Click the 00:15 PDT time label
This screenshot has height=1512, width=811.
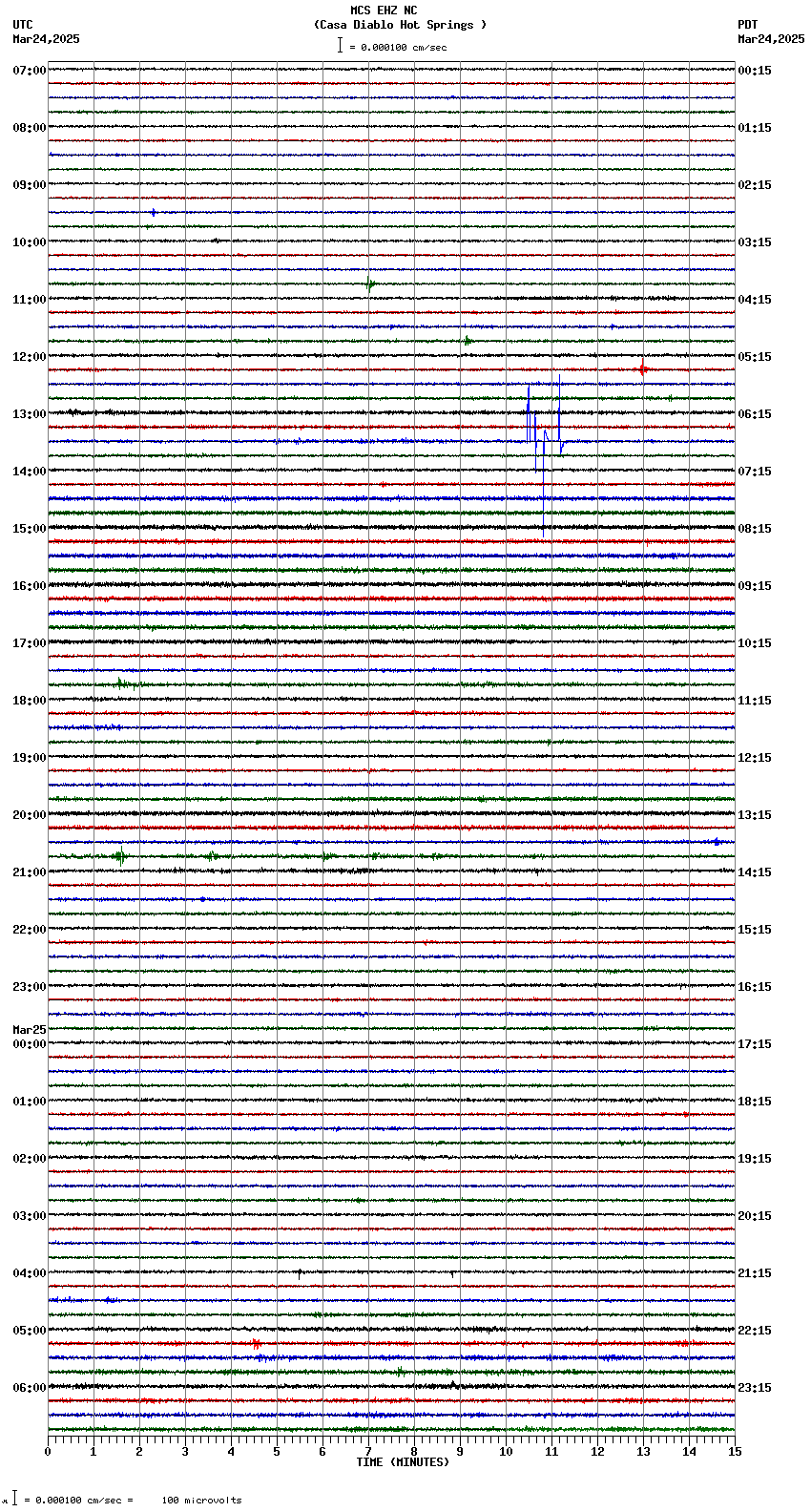coord(755,71)
